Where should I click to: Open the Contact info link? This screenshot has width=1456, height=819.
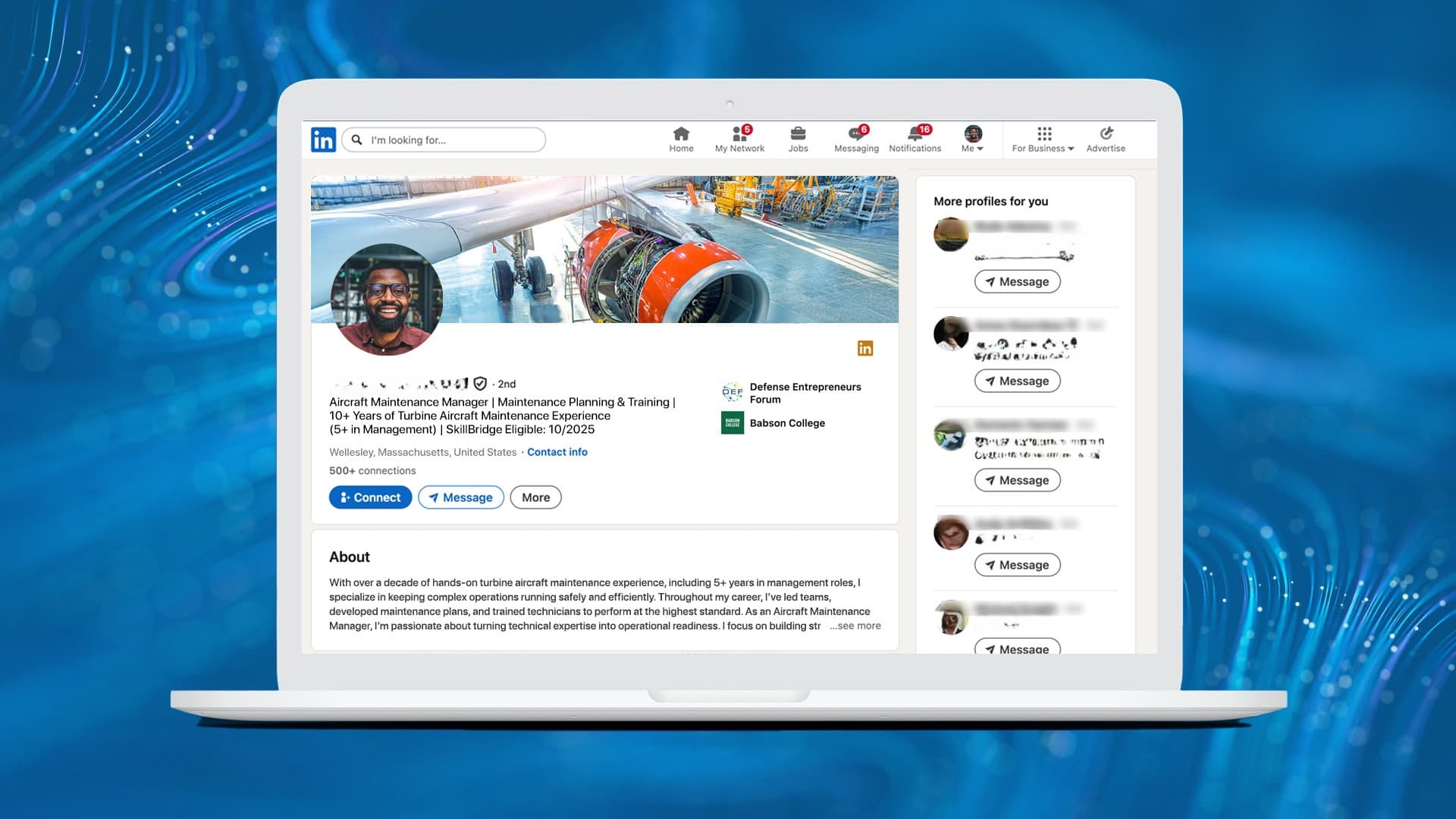tap(557, 451)
